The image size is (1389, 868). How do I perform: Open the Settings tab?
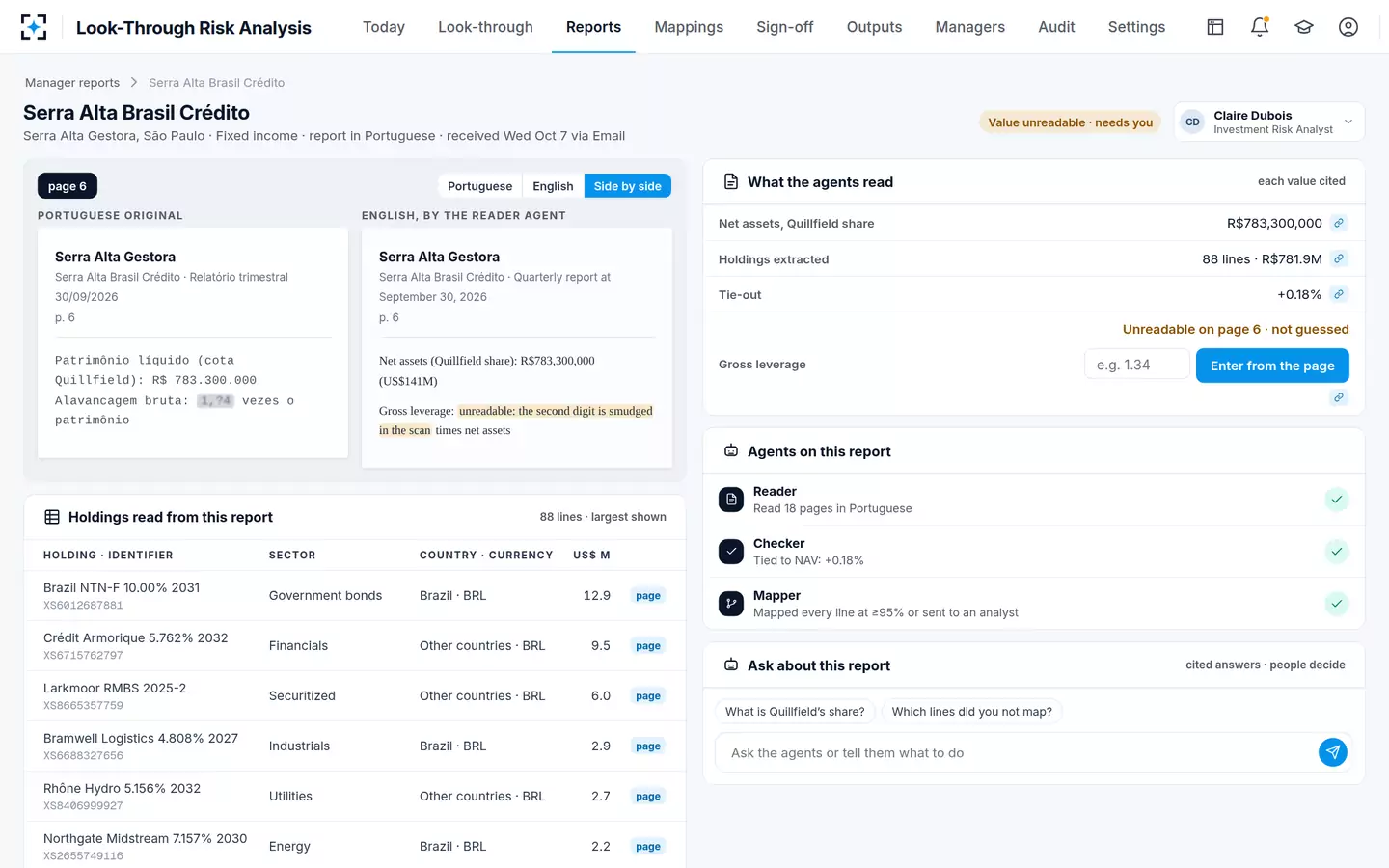coord(1136,27)
